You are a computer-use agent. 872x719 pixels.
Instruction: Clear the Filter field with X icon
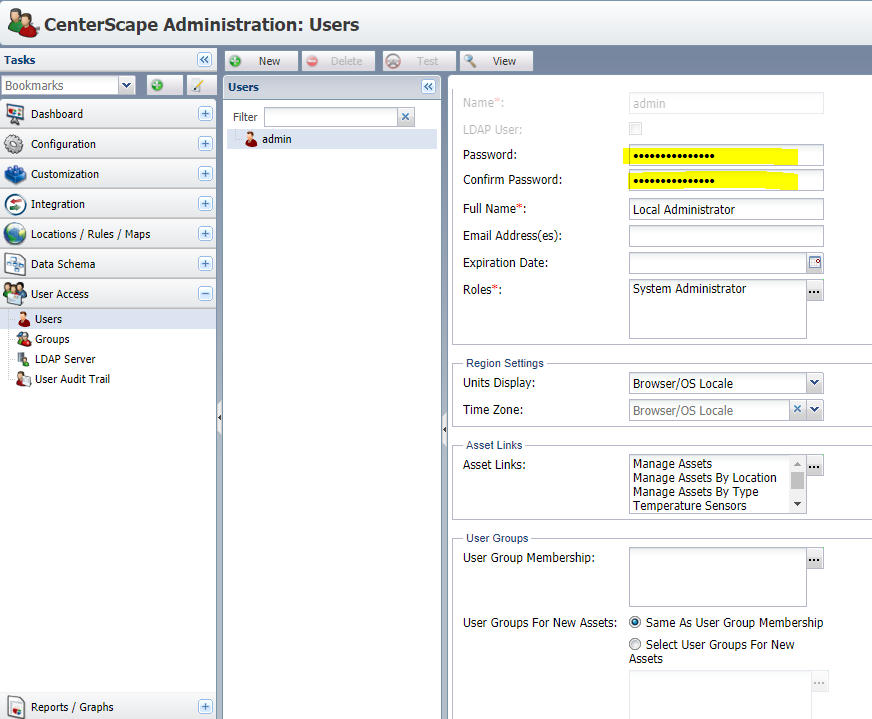click(x=405, y=117)
